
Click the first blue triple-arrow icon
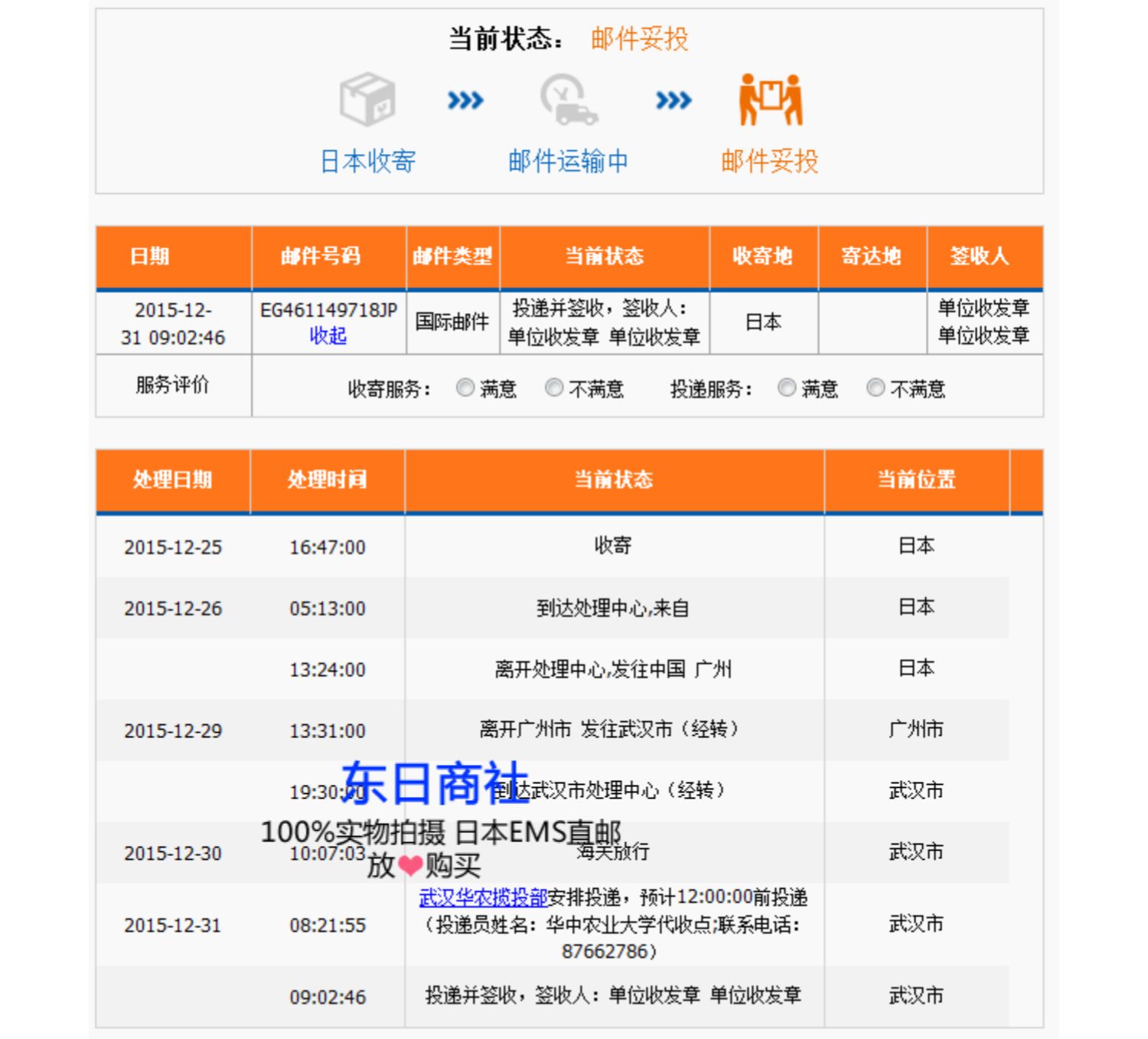pos(465,100)
